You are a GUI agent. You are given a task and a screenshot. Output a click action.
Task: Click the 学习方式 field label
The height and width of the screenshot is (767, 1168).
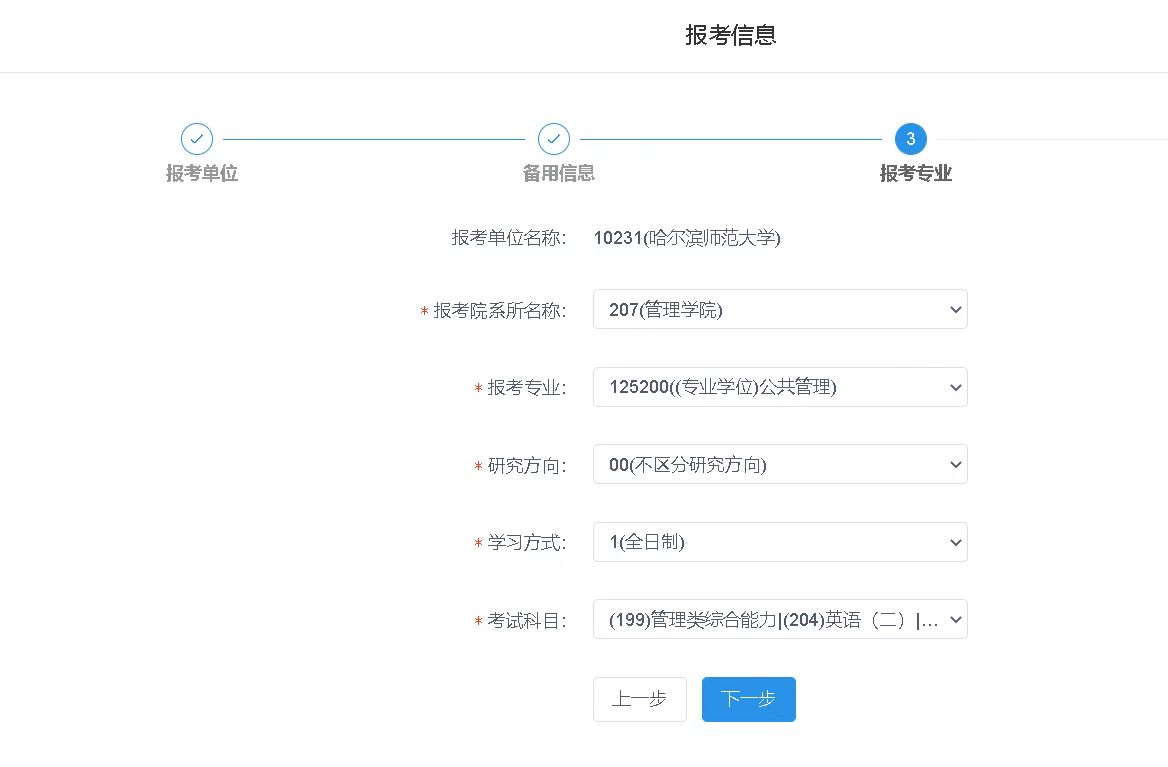tap(526, 543)
